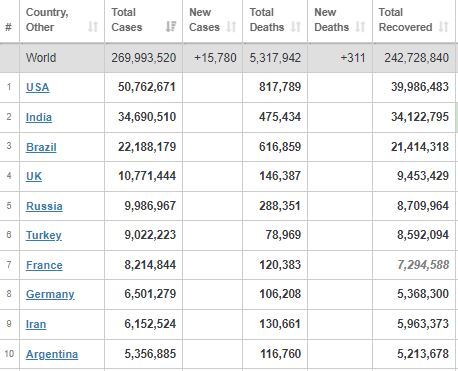This screenshot has height=371, width=458.
Task: Select World total cases 269,993,520
Action: [x=144, y=58]
